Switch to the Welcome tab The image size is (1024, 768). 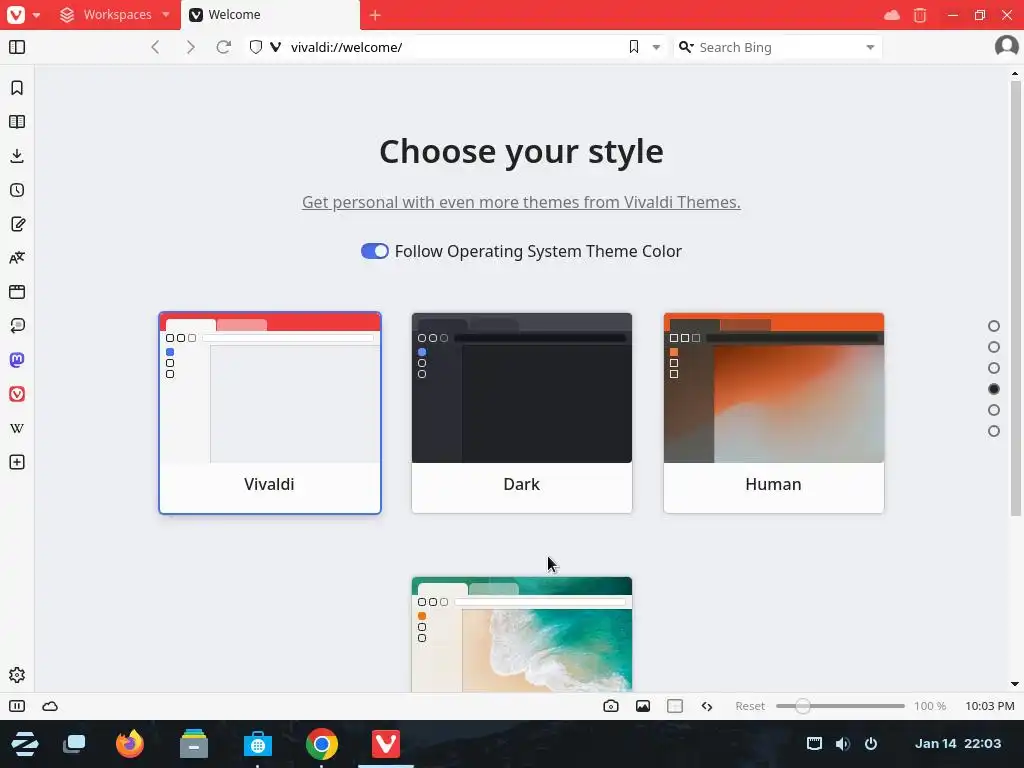pos(270,15)
